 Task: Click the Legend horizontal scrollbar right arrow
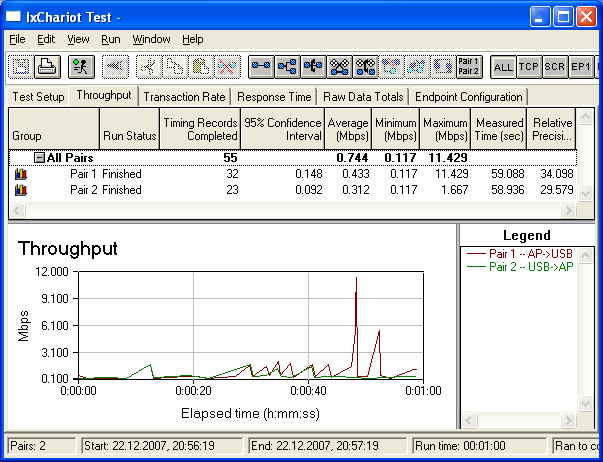[568, 420]
